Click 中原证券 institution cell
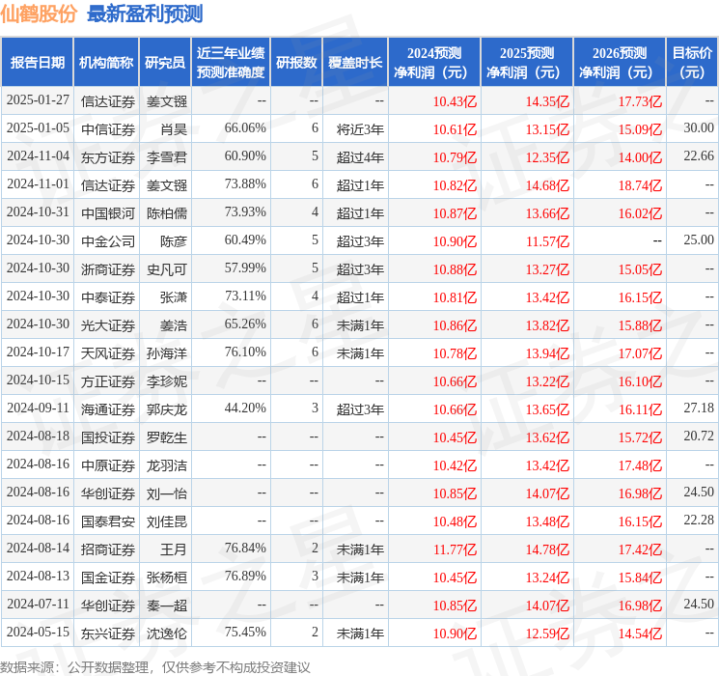Viewport: 719px width, 676px height. tap(108, 465)
